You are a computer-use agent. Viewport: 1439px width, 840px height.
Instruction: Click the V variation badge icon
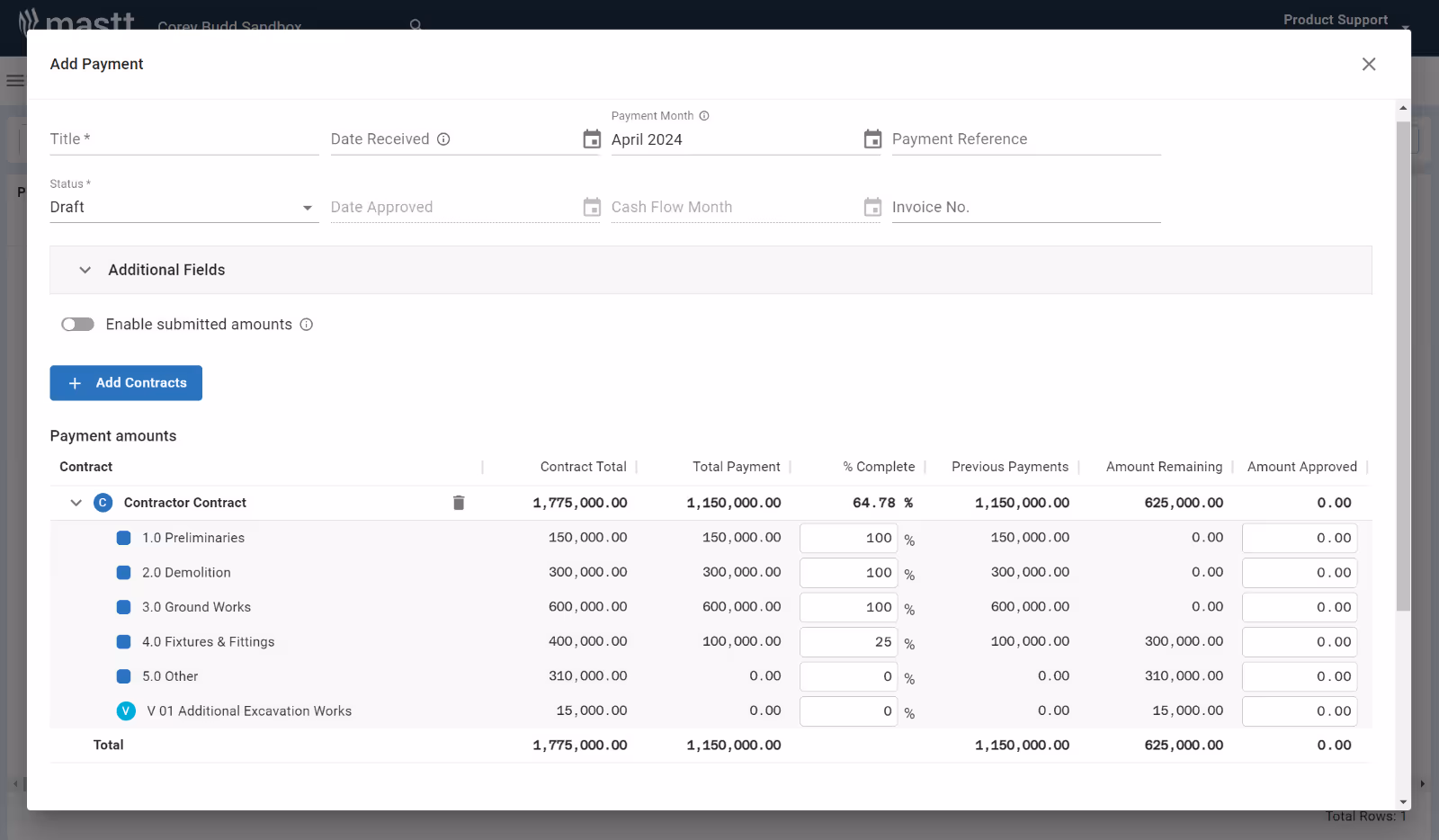[126, 711]
